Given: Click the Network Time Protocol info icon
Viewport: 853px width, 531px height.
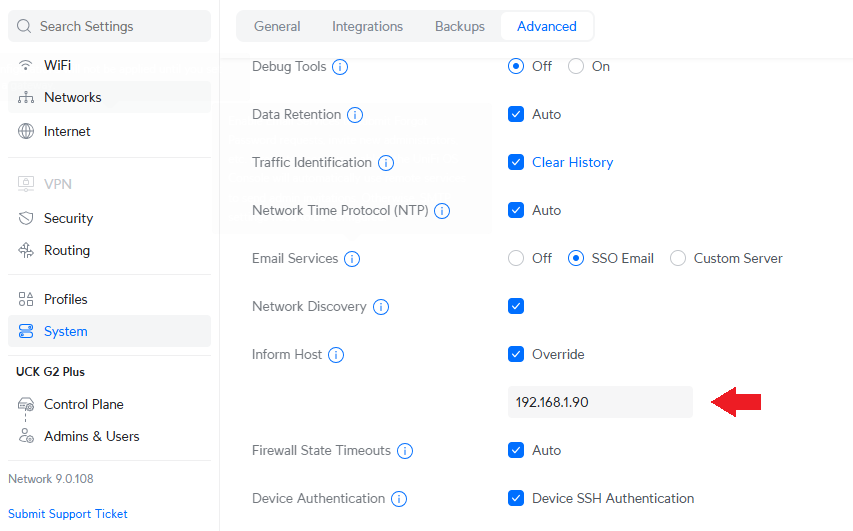Looking at the screenshot, I should click(x=442, y=211).
